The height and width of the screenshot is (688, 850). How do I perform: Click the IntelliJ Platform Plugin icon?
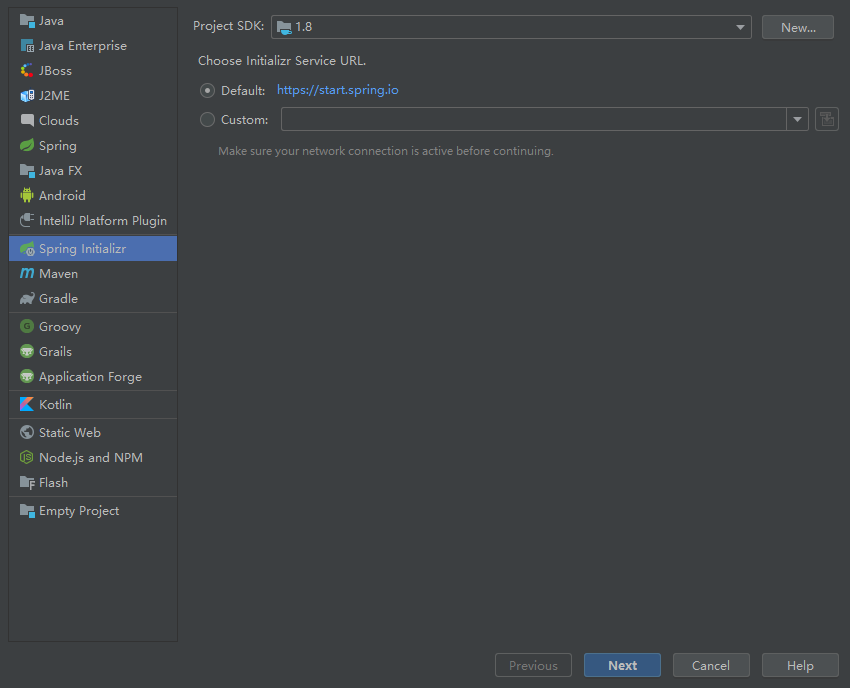click(x=27, y=220)
